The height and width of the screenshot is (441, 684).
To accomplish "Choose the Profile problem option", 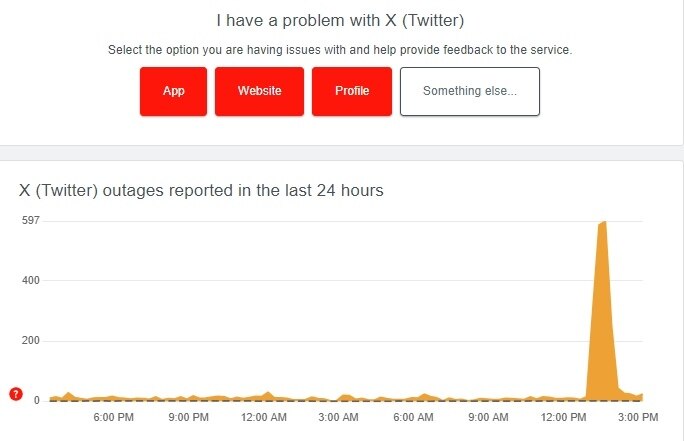I will click(352, 91).
